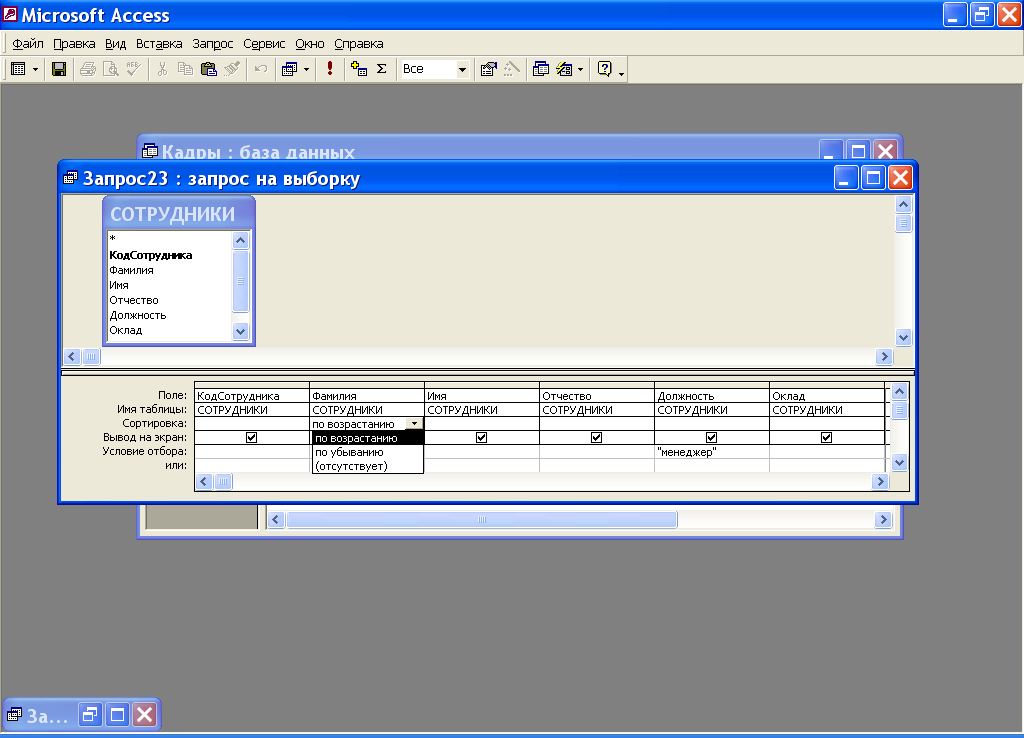Switch to datasheet view via View icon
Viewport: 1024px width, 738px height.
[18, 69]
